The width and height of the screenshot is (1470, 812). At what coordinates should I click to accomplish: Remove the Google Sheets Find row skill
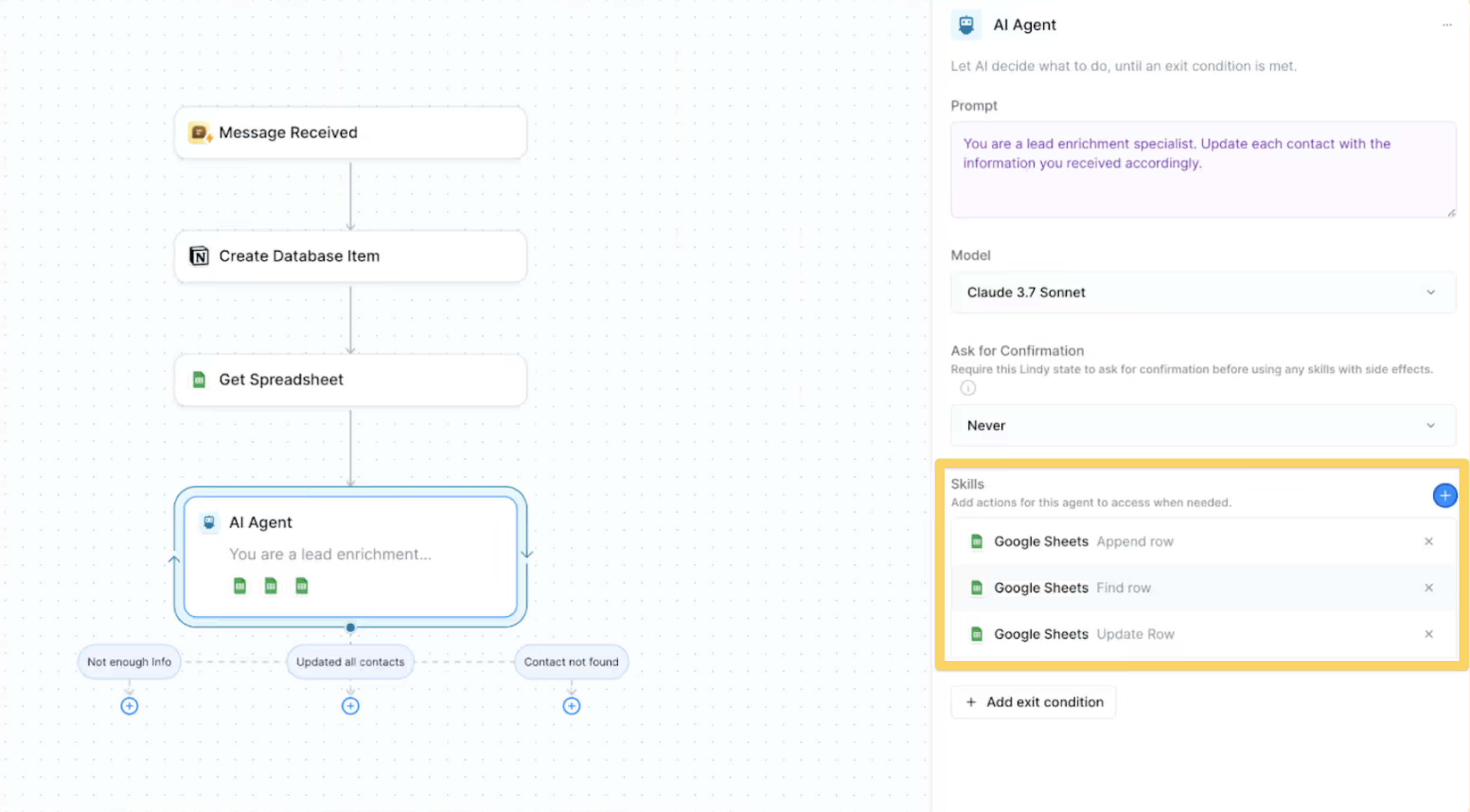pyautogui.click(x=1428, y=587)
